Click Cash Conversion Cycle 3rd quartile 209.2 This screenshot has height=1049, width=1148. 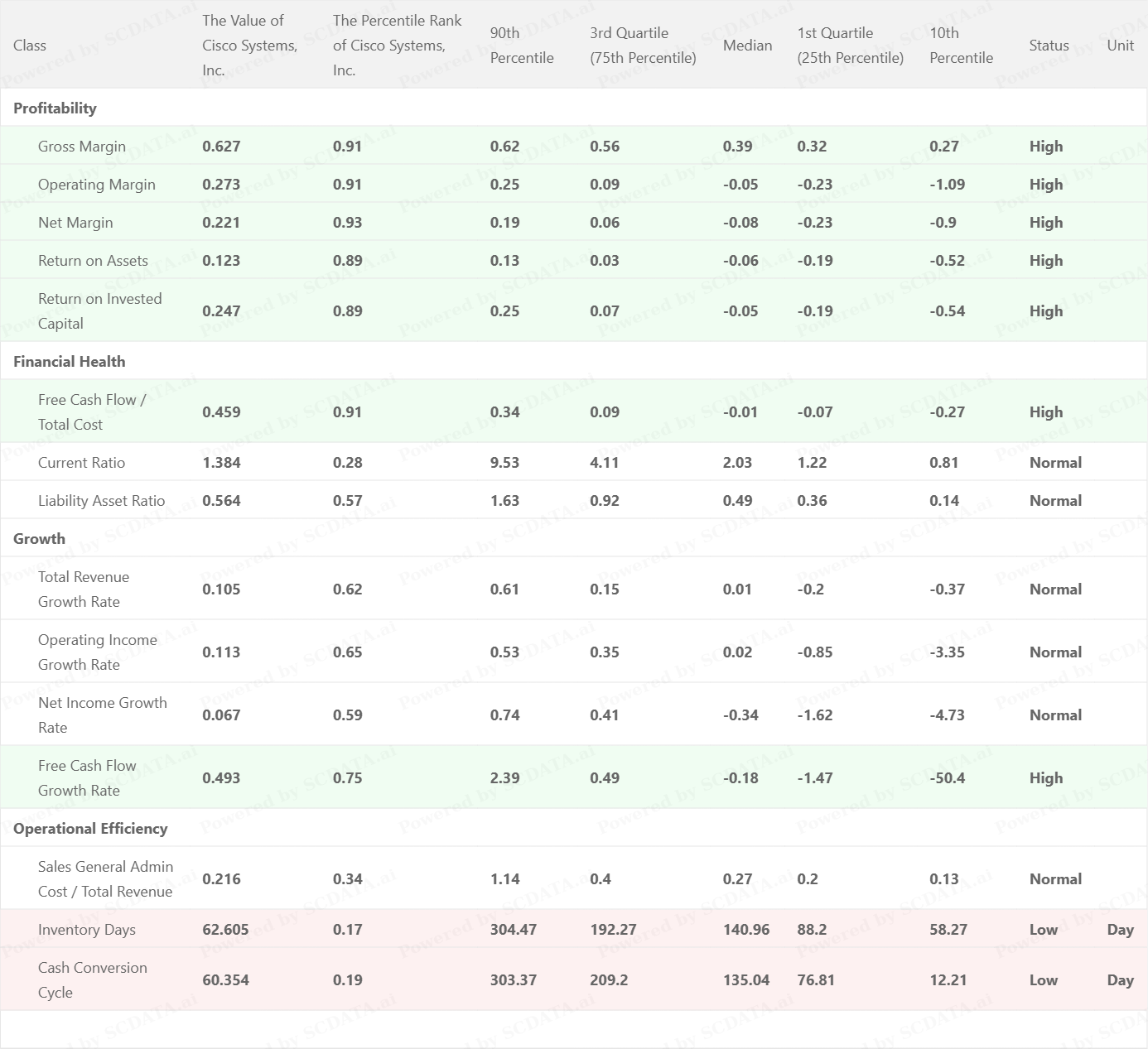coord(609,980)
